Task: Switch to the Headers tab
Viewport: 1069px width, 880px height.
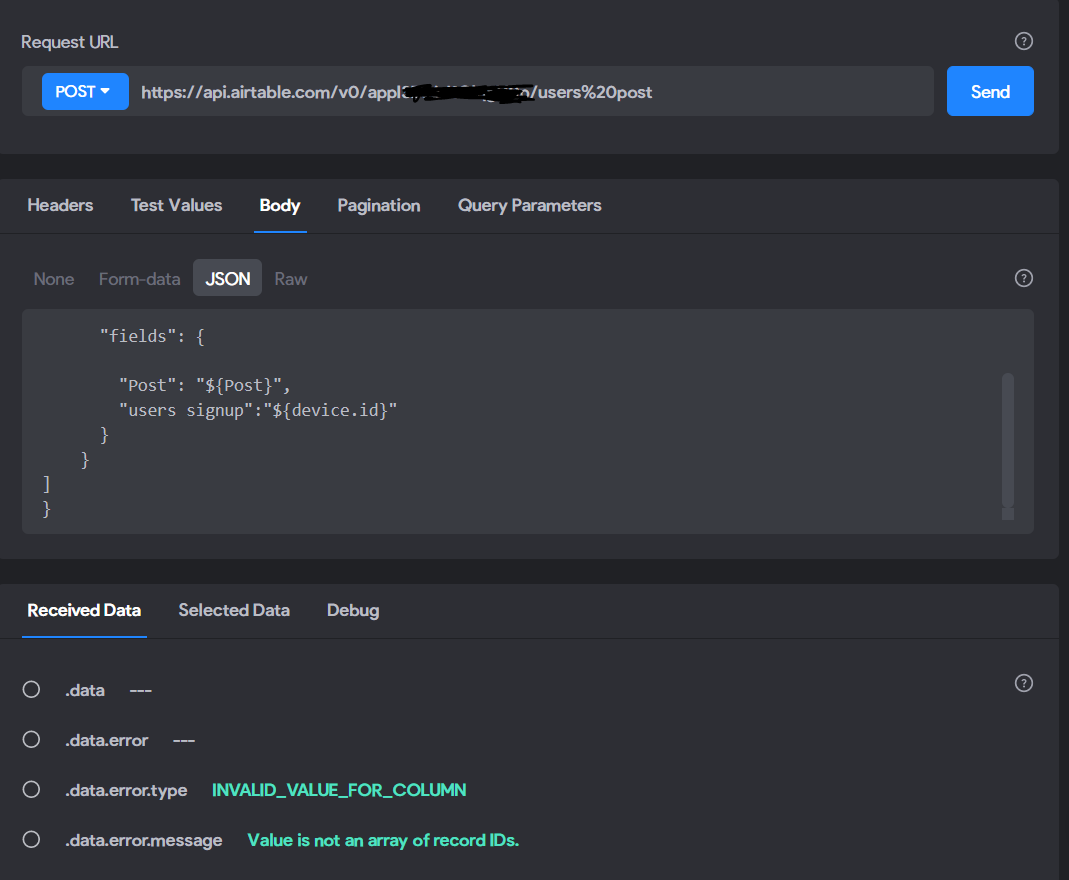Action: coord(60,205)
